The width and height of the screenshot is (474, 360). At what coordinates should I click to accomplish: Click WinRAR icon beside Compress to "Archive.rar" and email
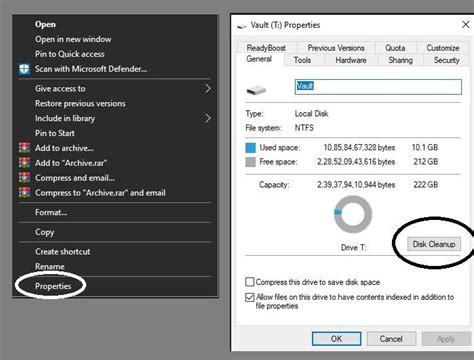pyautogui.click(x=24, y=193)
